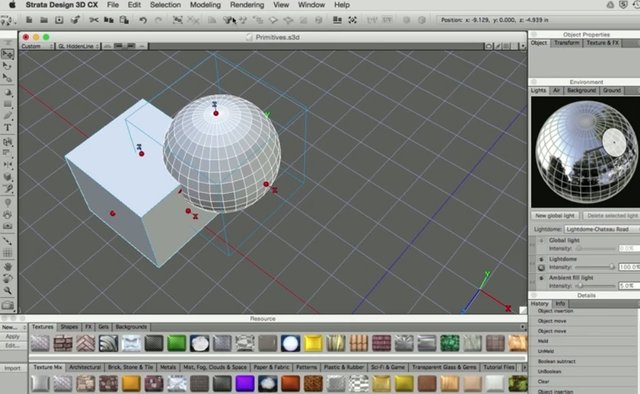Switch to the Texture & FX tab
The image size is (640, 394).
pyautogui.click(x=602, y=43)
